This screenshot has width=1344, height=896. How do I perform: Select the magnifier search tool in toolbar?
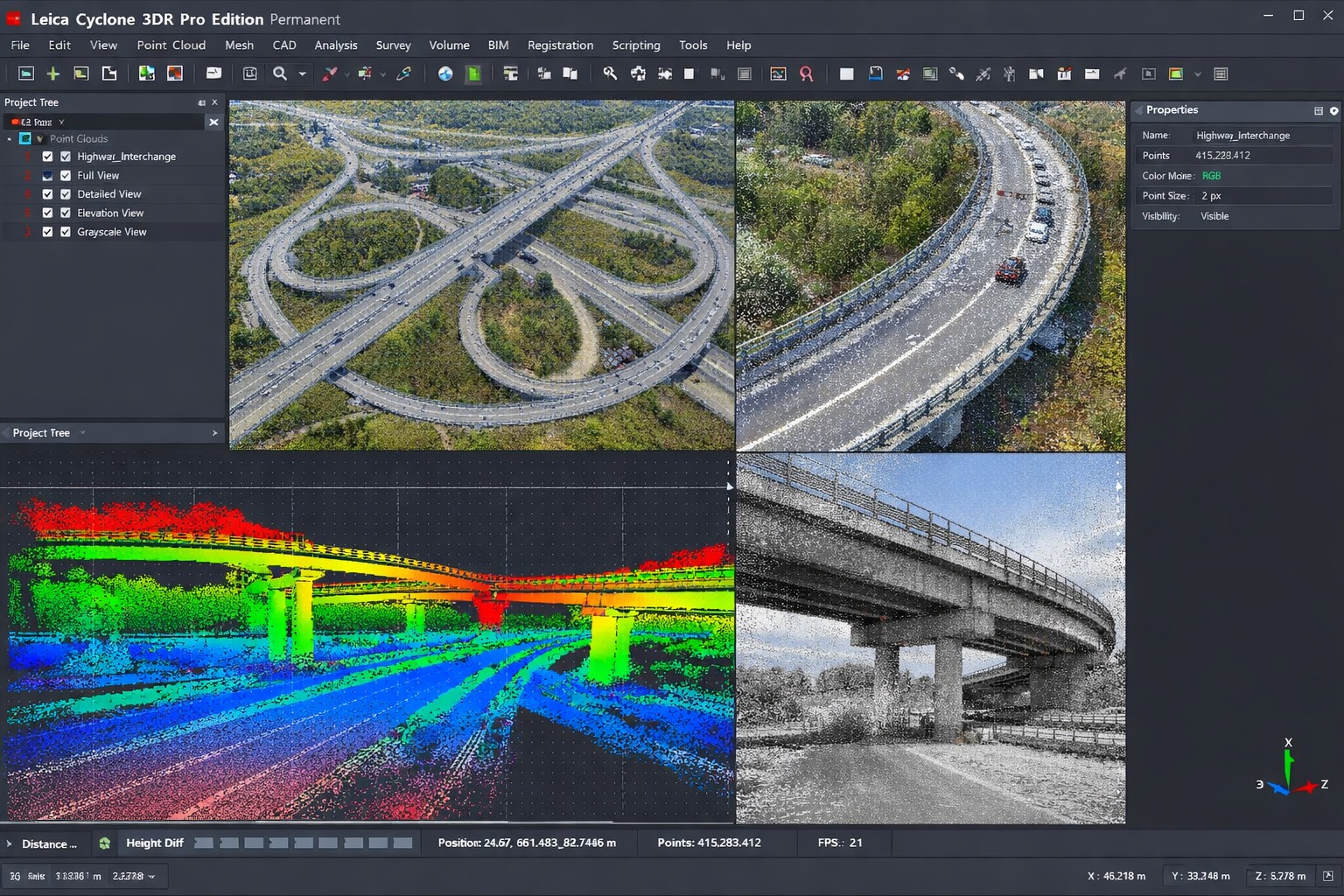280,74
